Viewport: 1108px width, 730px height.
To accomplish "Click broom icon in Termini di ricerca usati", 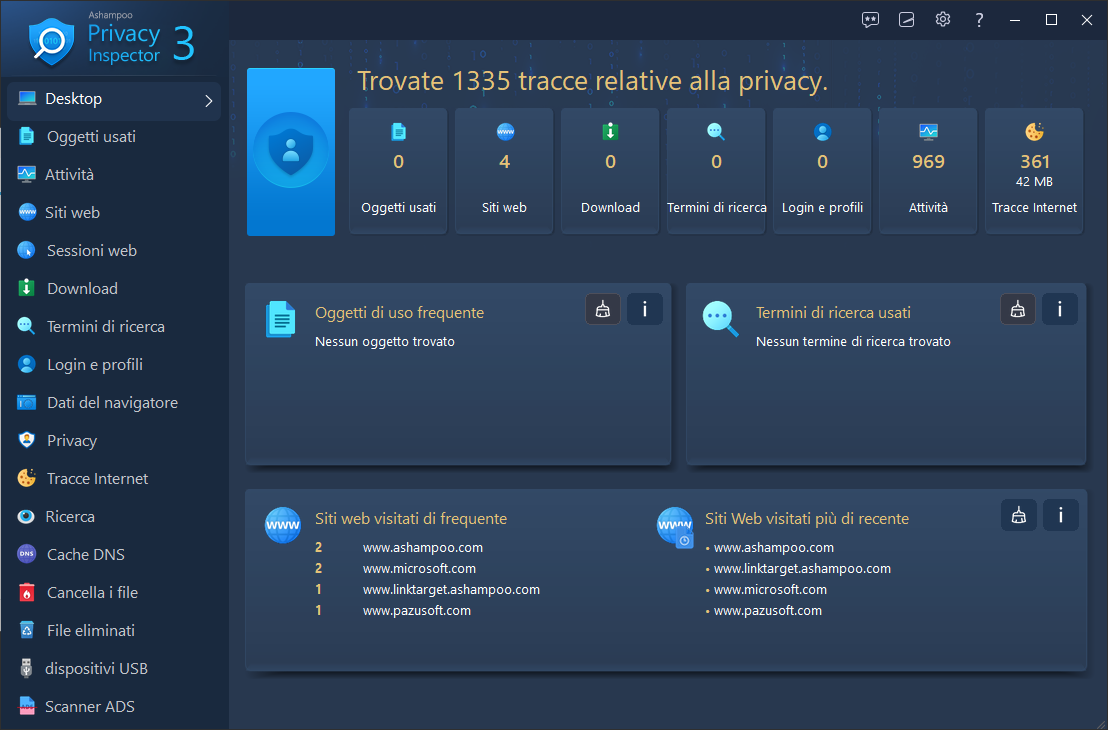I will (1018, 309).
